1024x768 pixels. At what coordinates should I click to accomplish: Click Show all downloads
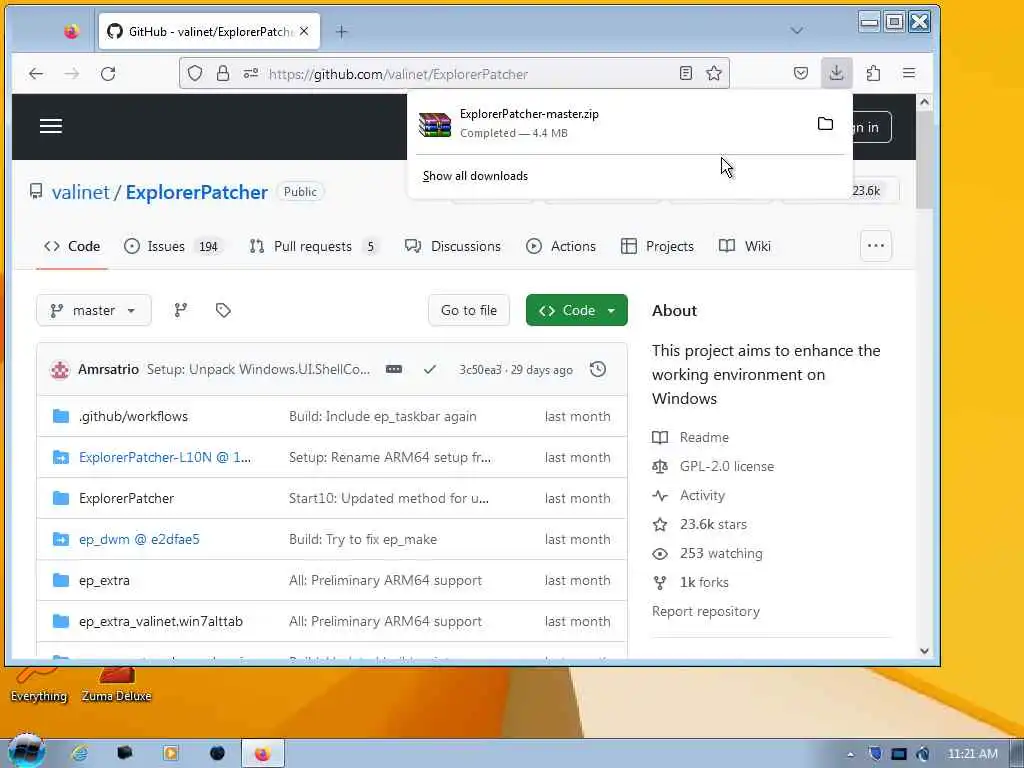475,176
